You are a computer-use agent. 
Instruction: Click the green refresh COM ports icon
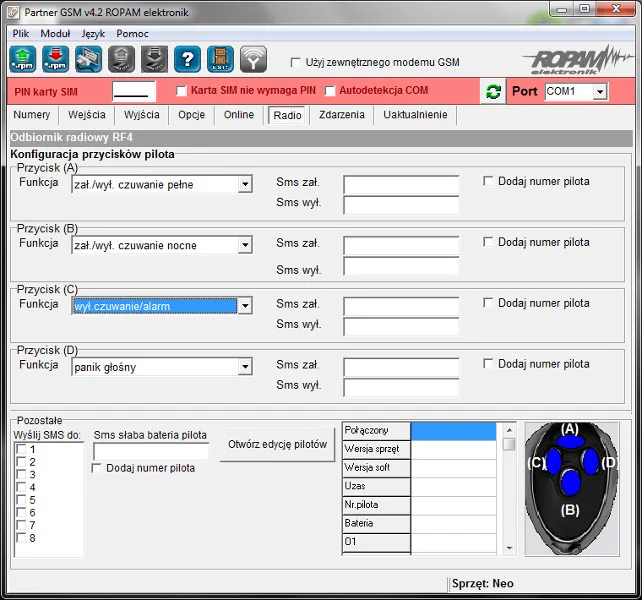[493, 92]
